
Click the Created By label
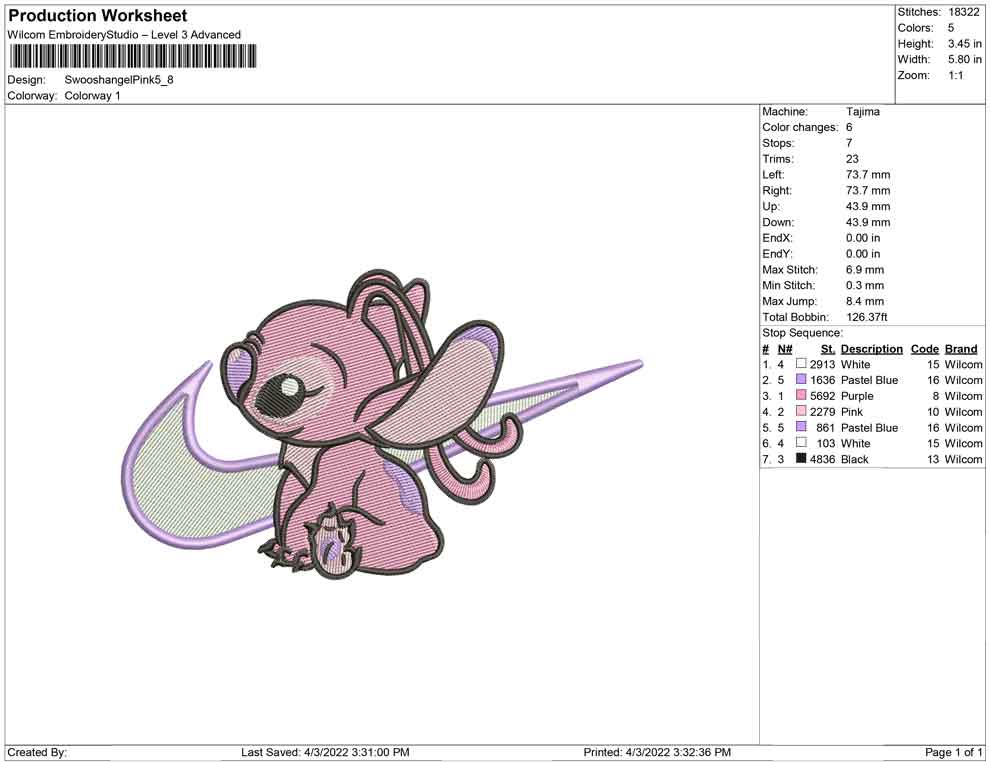click(37, 752)
